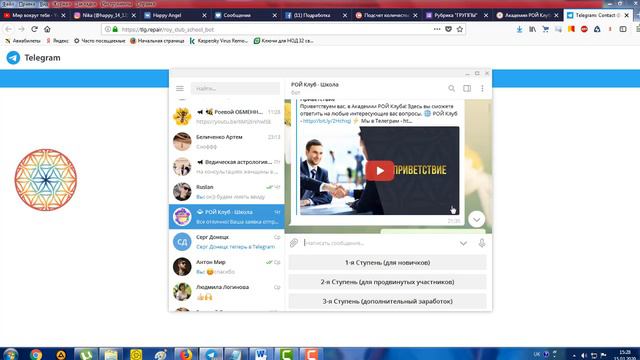
Task: Open chat with Антон Мир
Action: coord(227,267)
